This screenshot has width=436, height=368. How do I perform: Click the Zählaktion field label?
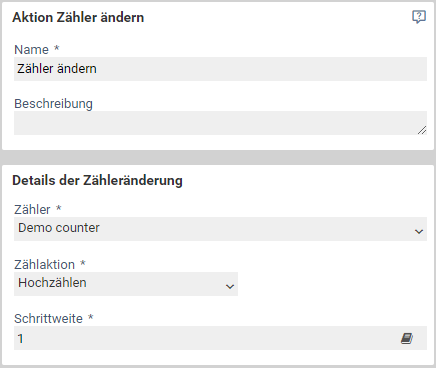(x=45, y=264)
